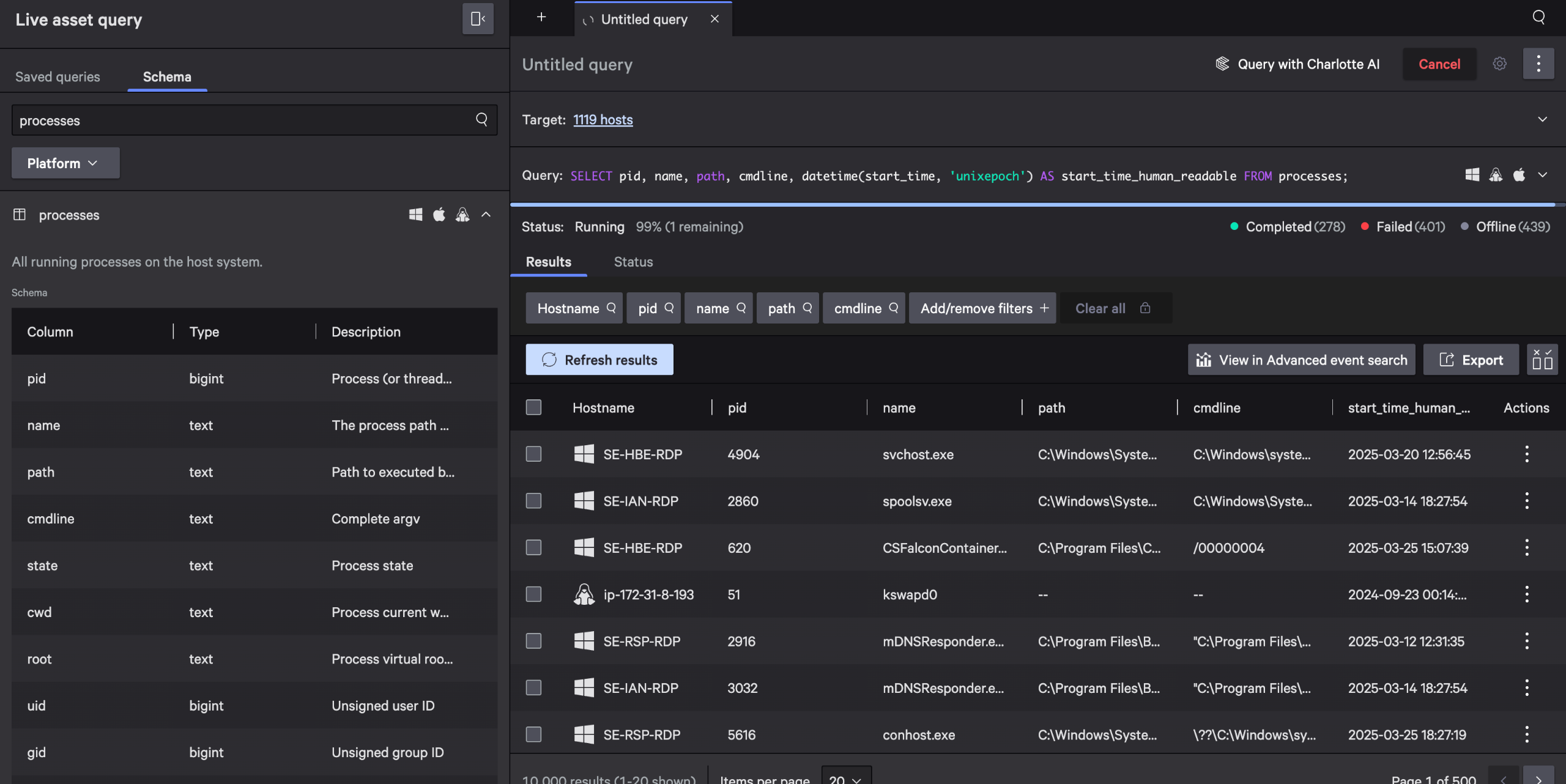The image size is (1566, 784).
Task: Switch to Saved queries tab
Action: tap(58, 76)
